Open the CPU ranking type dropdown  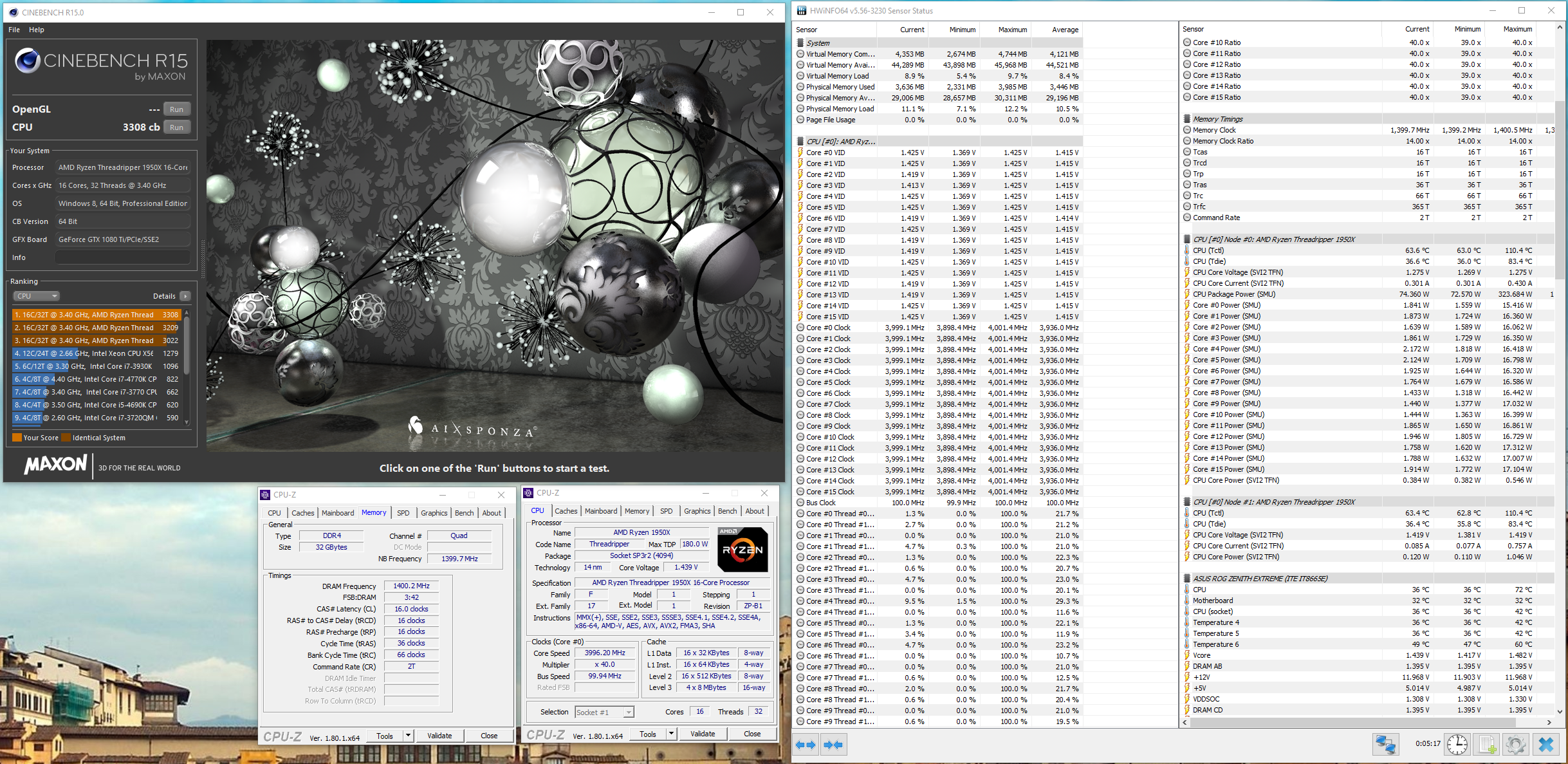point(37,296)
